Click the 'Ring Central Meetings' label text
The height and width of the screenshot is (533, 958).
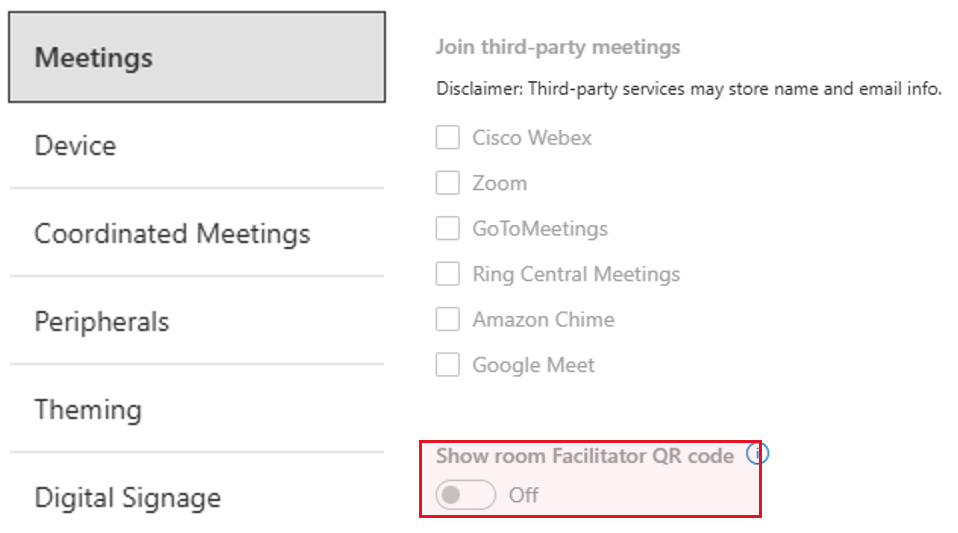576,274
